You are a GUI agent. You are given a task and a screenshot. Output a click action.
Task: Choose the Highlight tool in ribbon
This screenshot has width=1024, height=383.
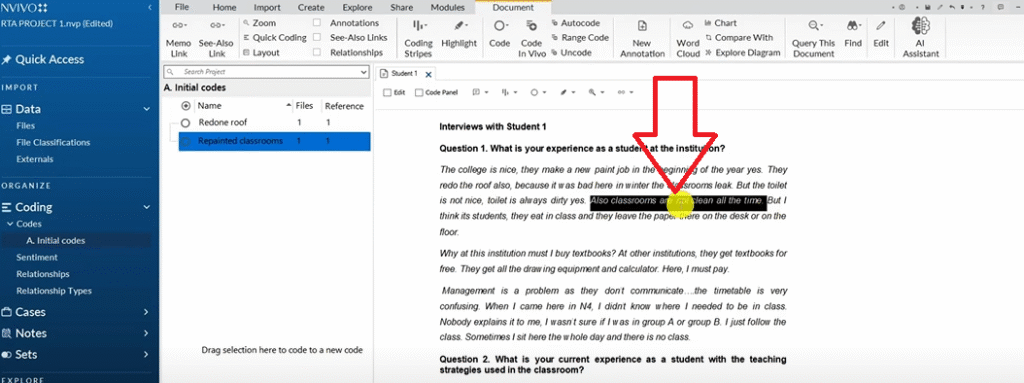click(x=459, y=33)
